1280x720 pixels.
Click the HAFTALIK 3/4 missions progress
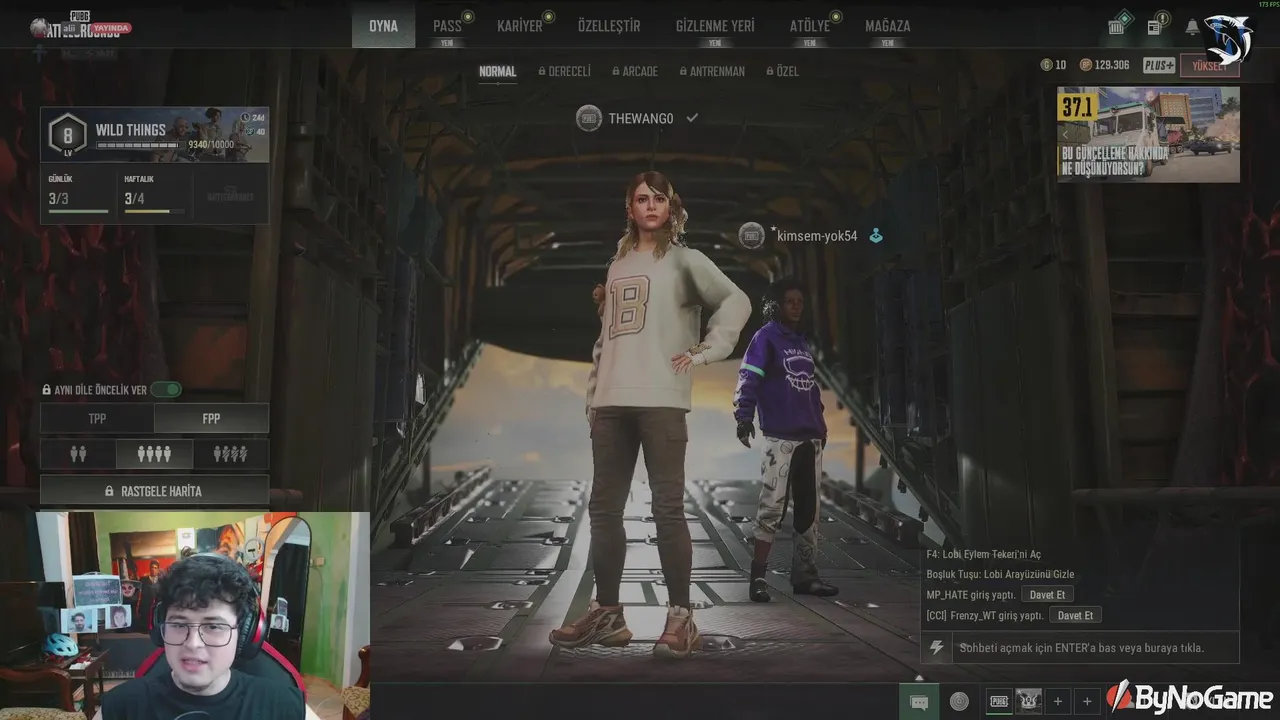click(154, 194)
